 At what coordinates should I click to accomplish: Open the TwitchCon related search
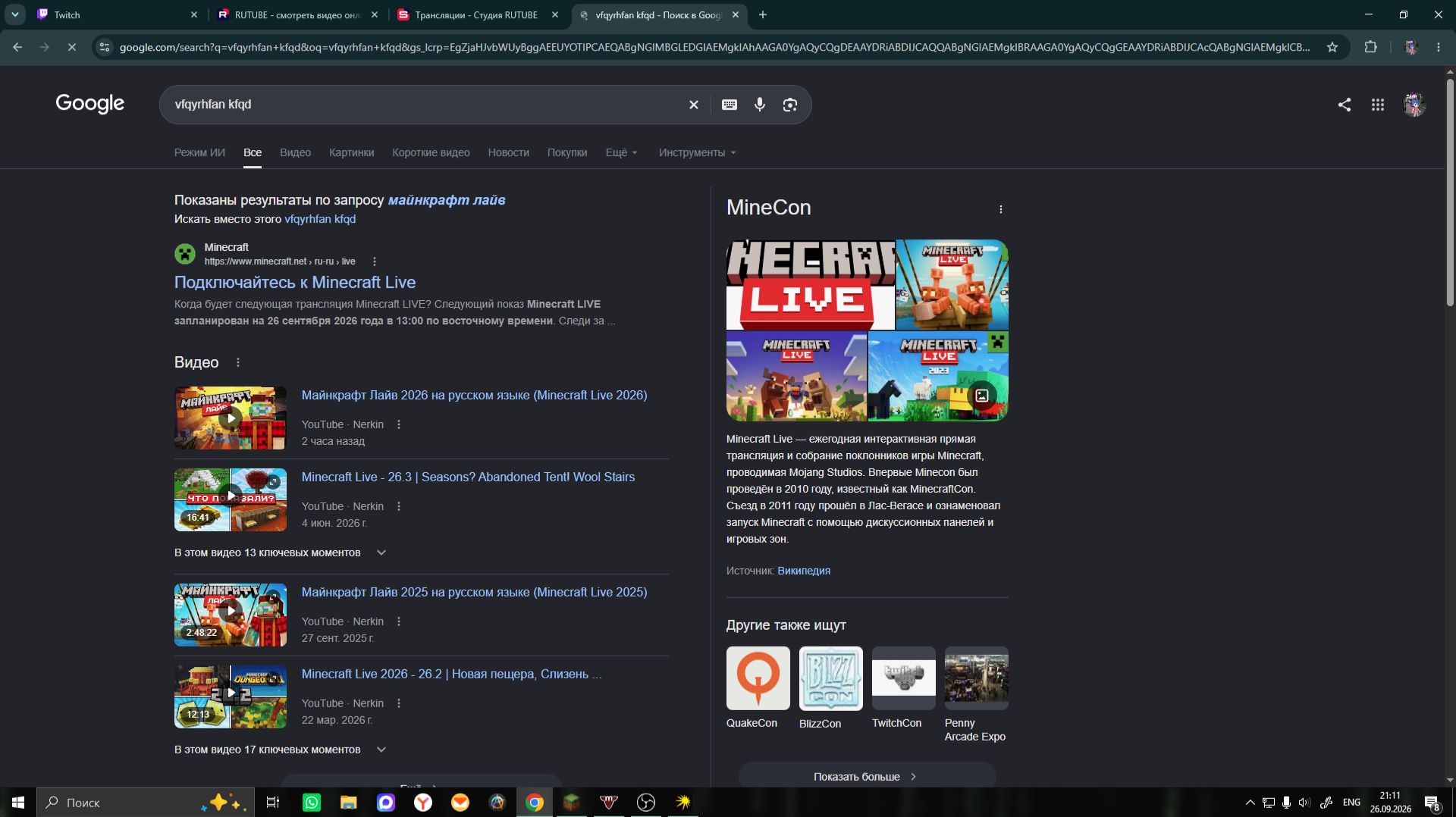pos(903,688)
